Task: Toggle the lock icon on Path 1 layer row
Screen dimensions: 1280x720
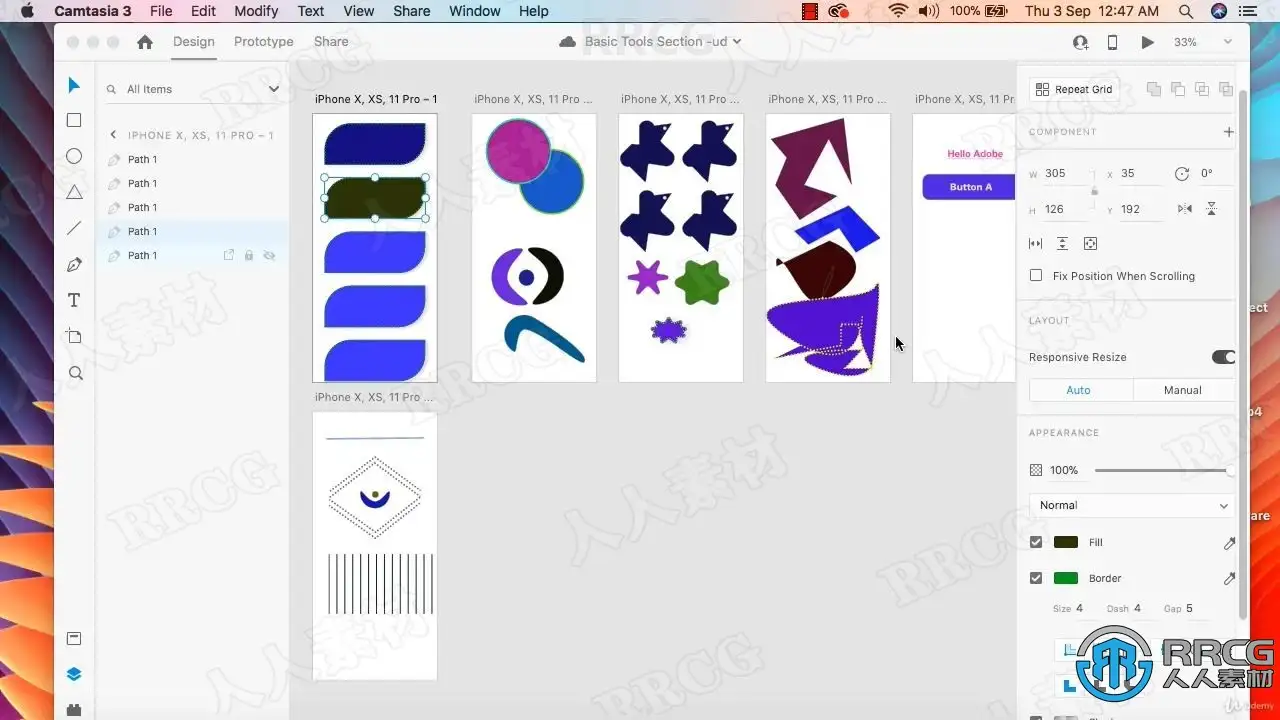Action: [249, 256]
